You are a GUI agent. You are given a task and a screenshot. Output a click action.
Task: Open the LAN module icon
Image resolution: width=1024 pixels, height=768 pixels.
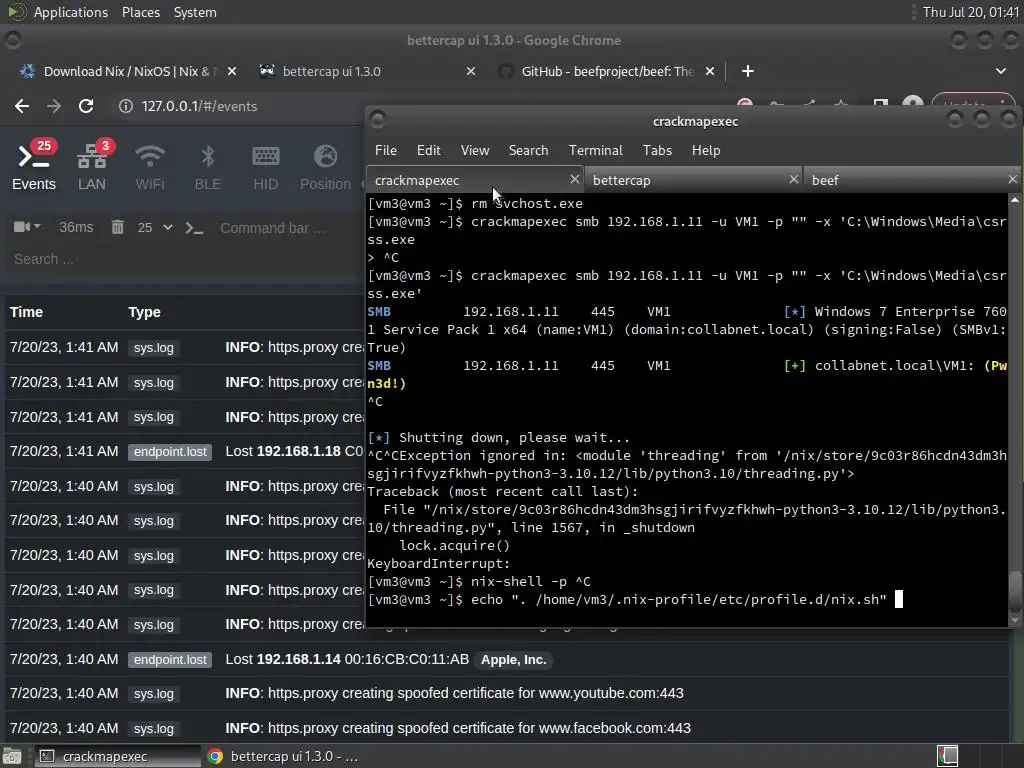[91, 167]
